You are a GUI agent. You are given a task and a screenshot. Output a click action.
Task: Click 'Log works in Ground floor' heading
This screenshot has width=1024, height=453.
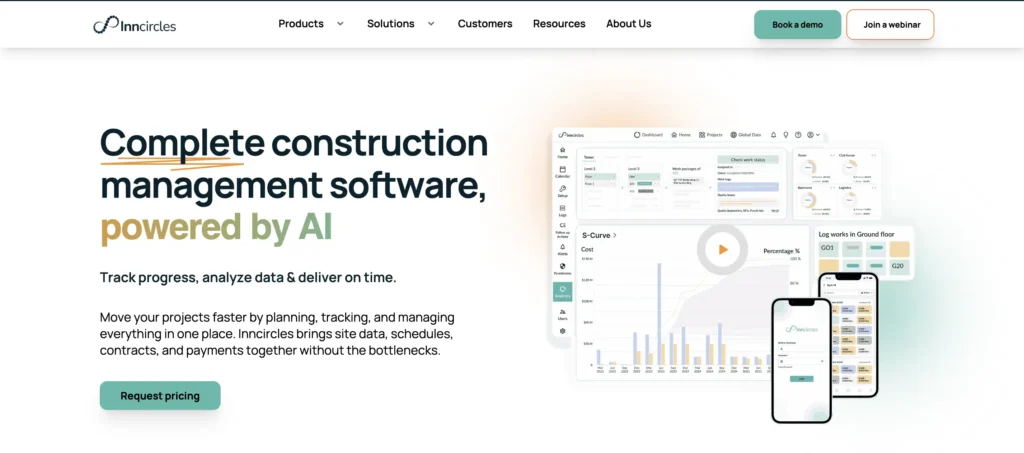(x=856, y=234)
